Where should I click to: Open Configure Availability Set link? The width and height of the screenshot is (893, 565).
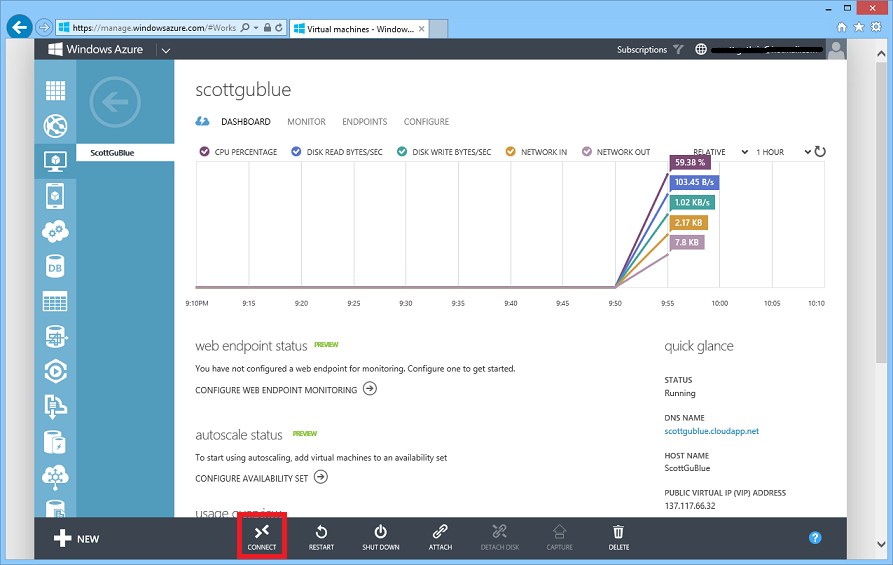coord(261,478)
